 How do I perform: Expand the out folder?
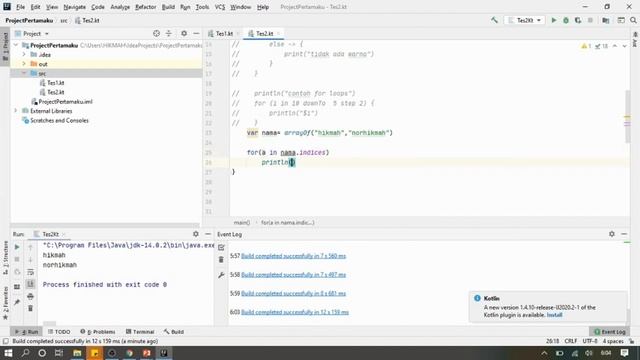point(24,64)
